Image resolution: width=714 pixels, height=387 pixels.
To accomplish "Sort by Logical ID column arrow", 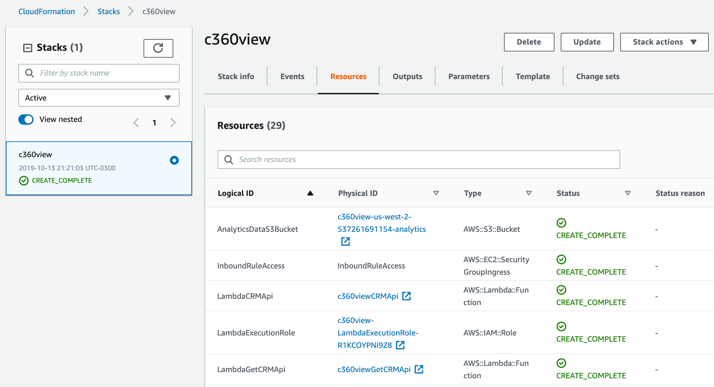I will [310, 193].
